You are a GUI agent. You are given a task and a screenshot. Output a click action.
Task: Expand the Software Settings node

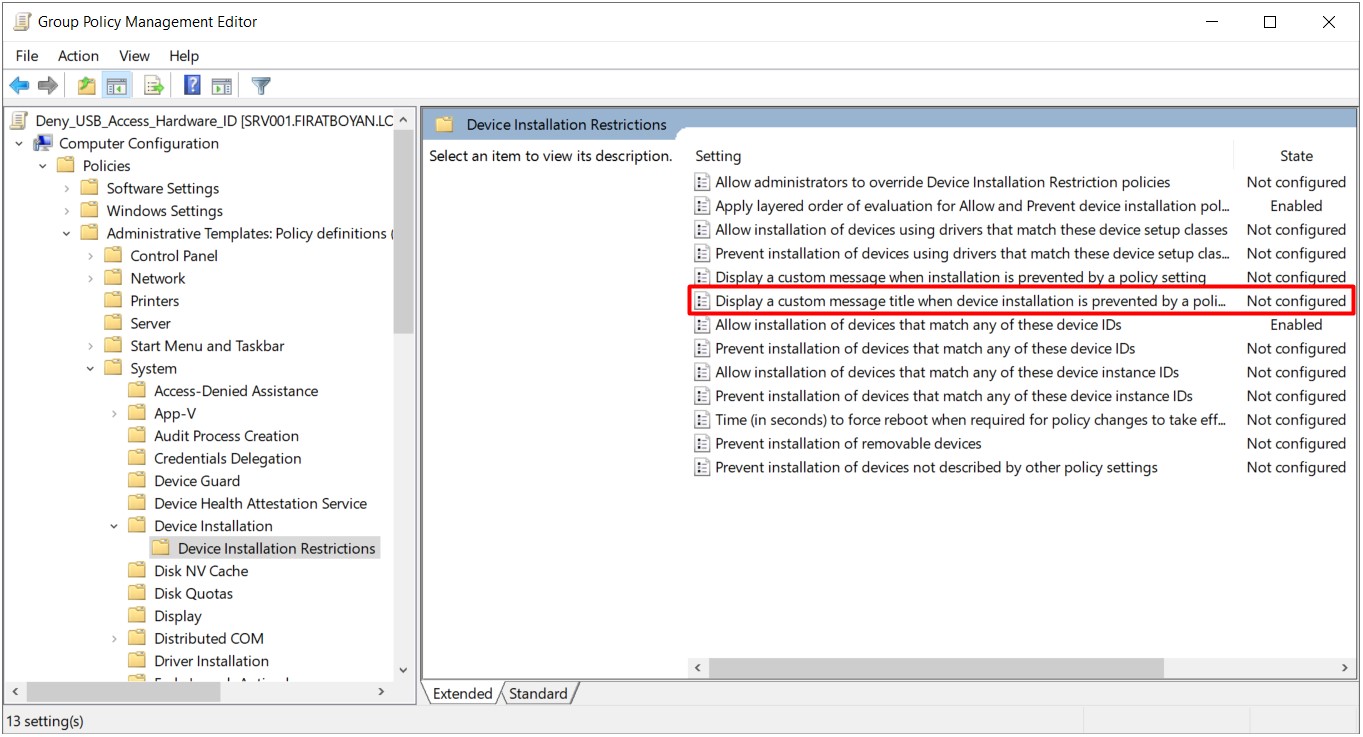click(x=67, y=188)
